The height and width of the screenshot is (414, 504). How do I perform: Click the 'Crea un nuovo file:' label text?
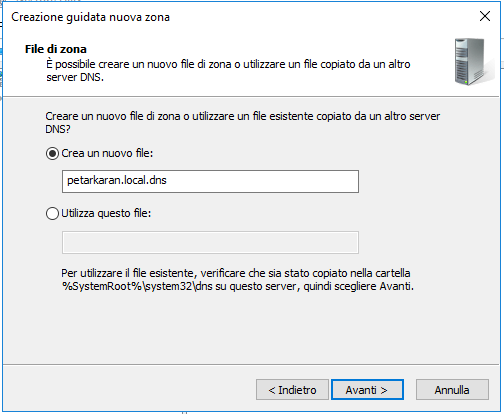(107, 153)
